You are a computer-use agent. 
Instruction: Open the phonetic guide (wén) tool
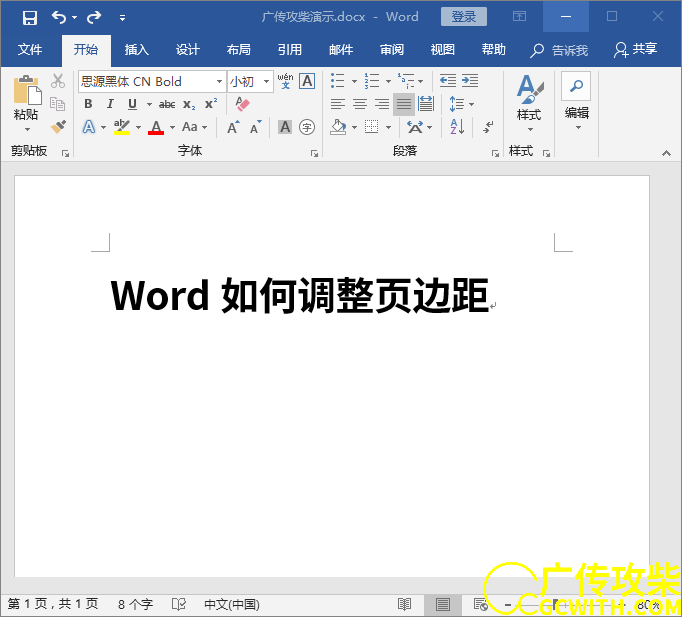[285, 81]
